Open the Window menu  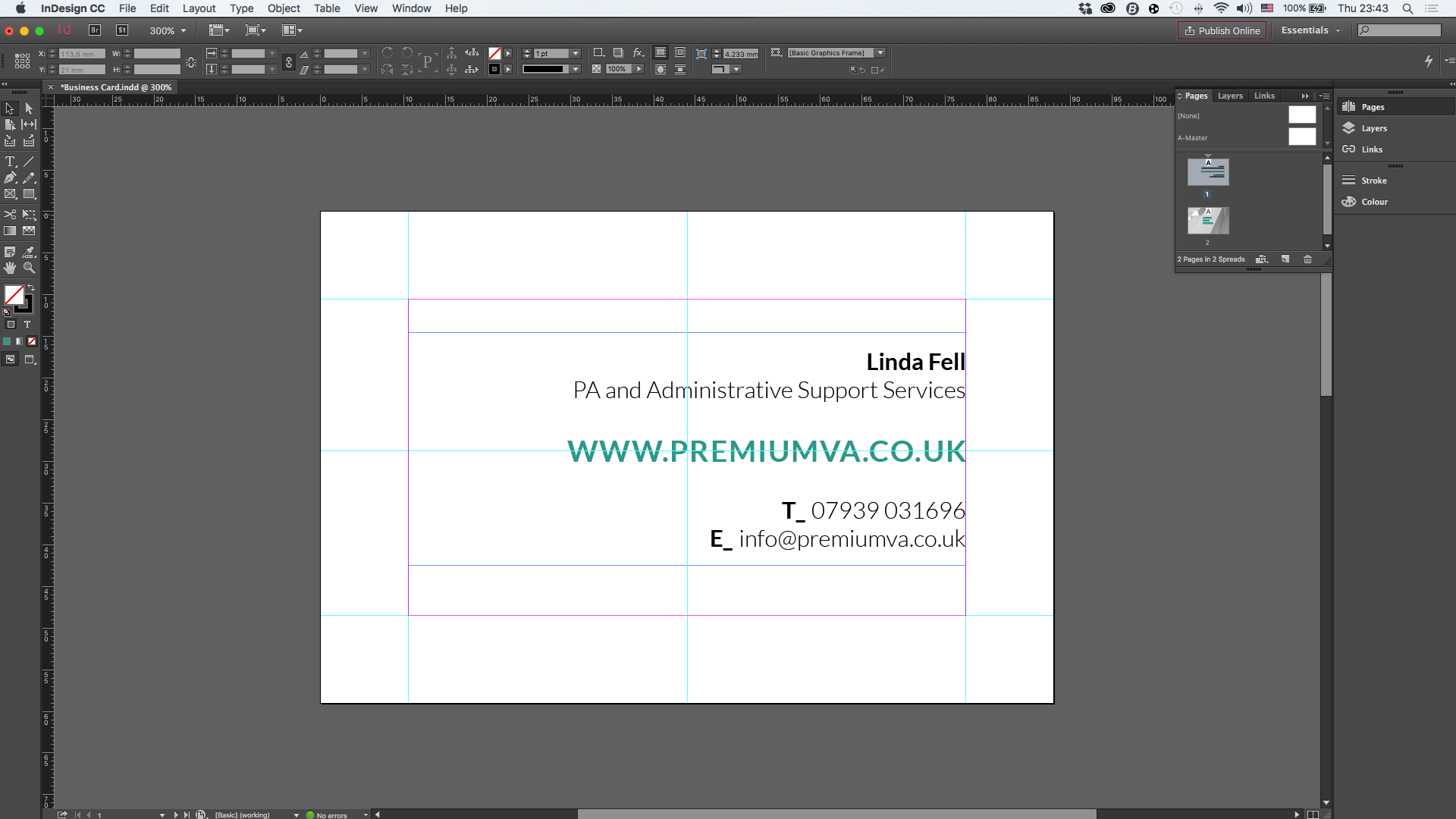pyautogui.click(x=411, y=8)
